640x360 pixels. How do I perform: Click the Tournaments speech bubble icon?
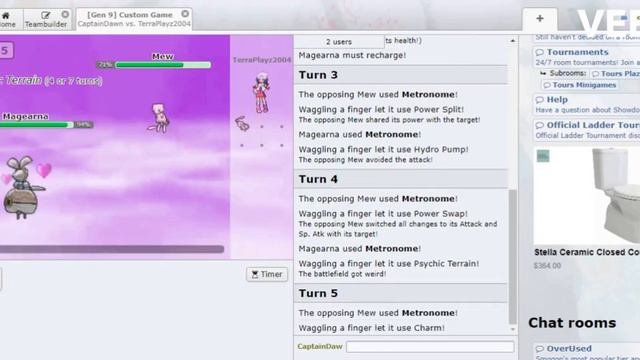540,52
